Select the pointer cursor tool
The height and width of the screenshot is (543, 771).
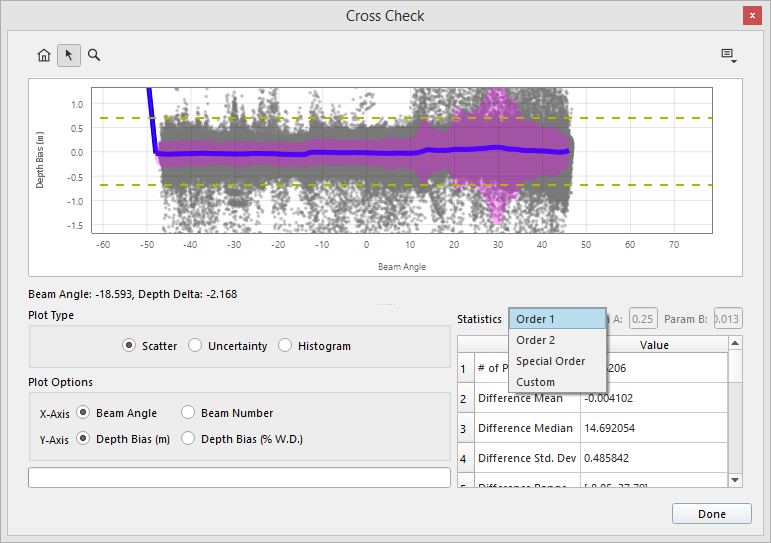point(69,55)
